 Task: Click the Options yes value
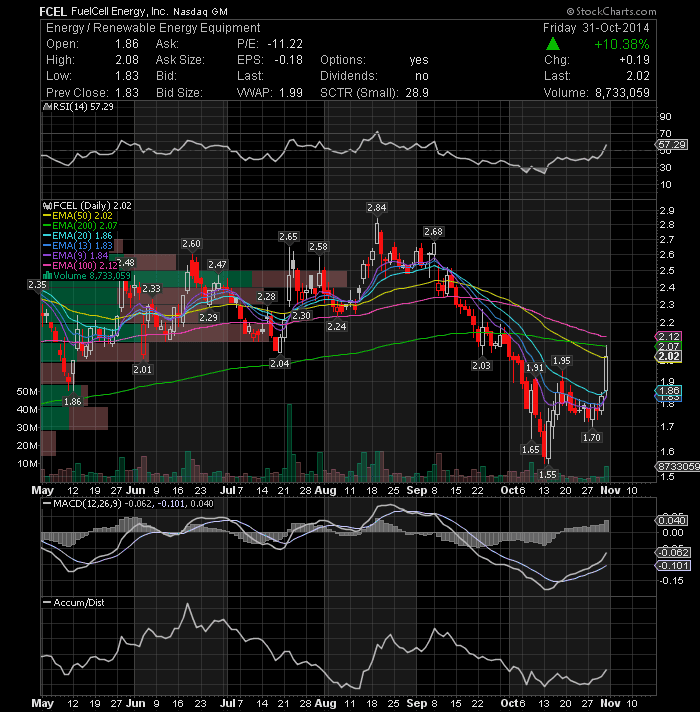[x=419, y=60]
